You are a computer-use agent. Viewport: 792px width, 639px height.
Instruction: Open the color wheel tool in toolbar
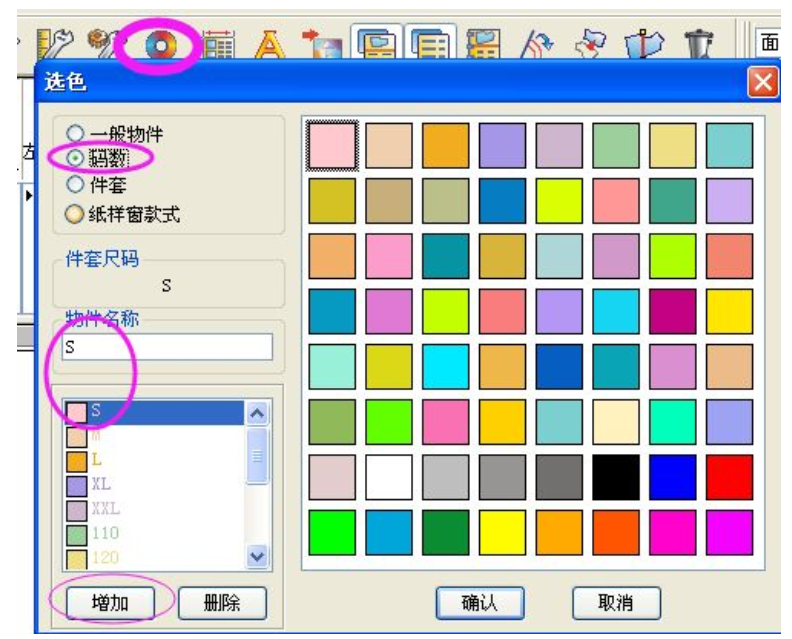pyautogui.click(x=161, y=45)
